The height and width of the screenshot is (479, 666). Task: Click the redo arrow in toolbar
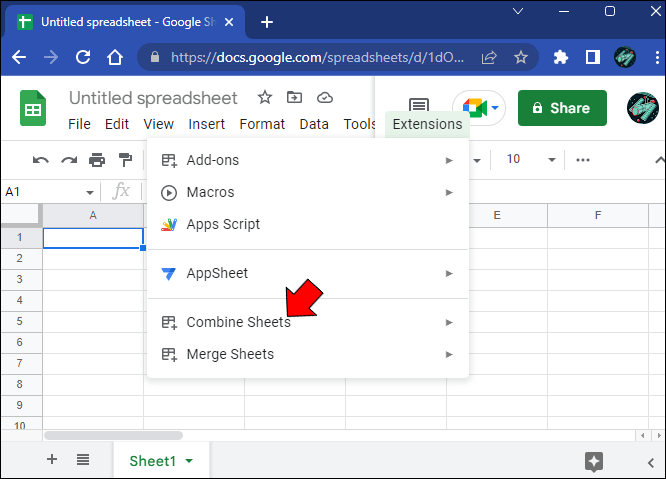[x=69, y=160]
